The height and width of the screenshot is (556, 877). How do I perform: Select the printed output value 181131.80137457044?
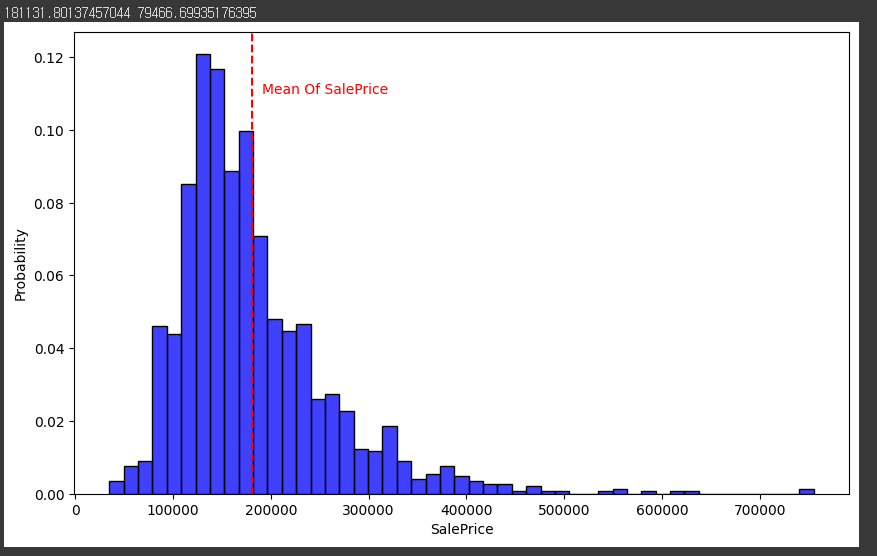tap(67, 13)
